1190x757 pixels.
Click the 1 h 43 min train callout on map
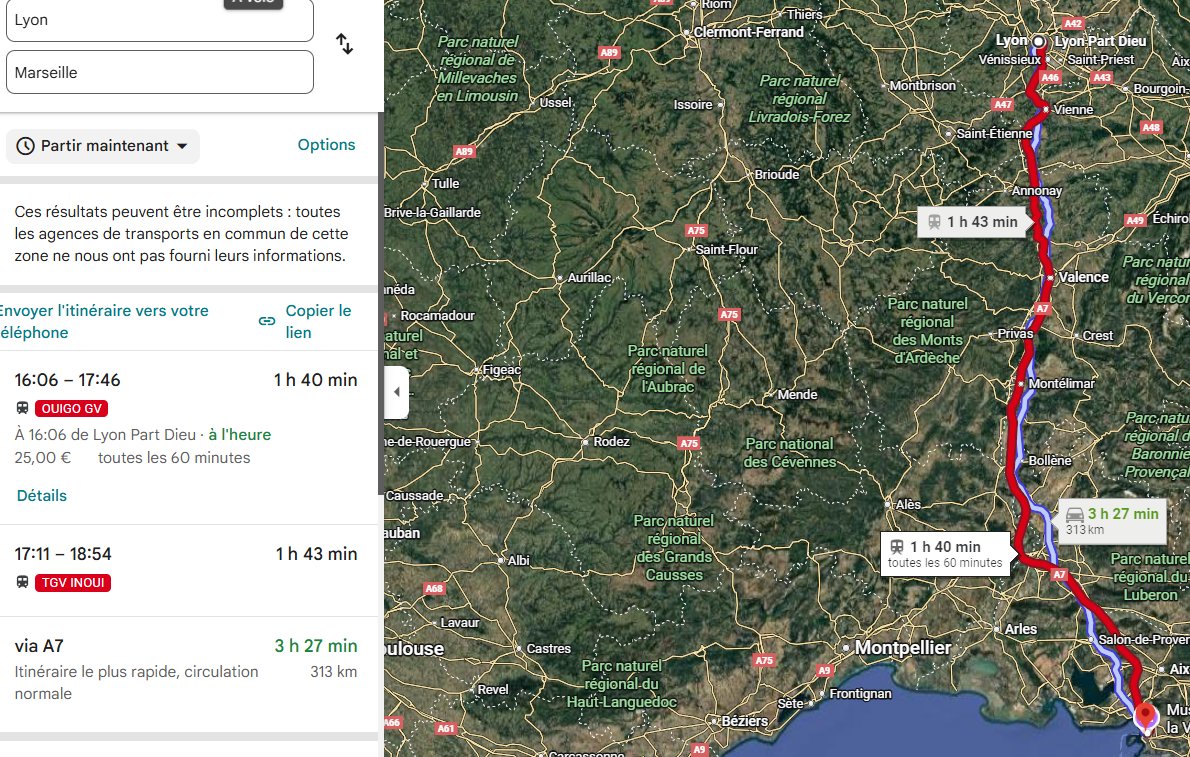[973, 222]
